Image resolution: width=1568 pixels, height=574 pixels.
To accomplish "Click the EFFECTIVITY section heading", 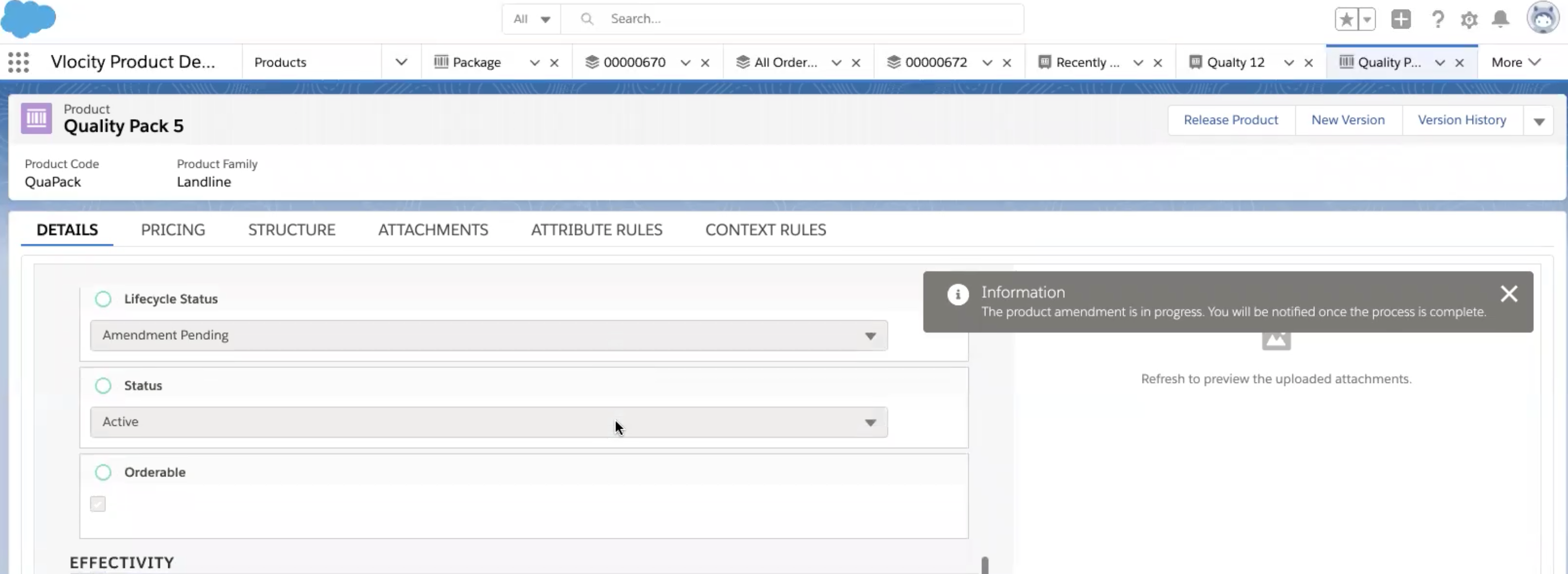I will 122,562.
